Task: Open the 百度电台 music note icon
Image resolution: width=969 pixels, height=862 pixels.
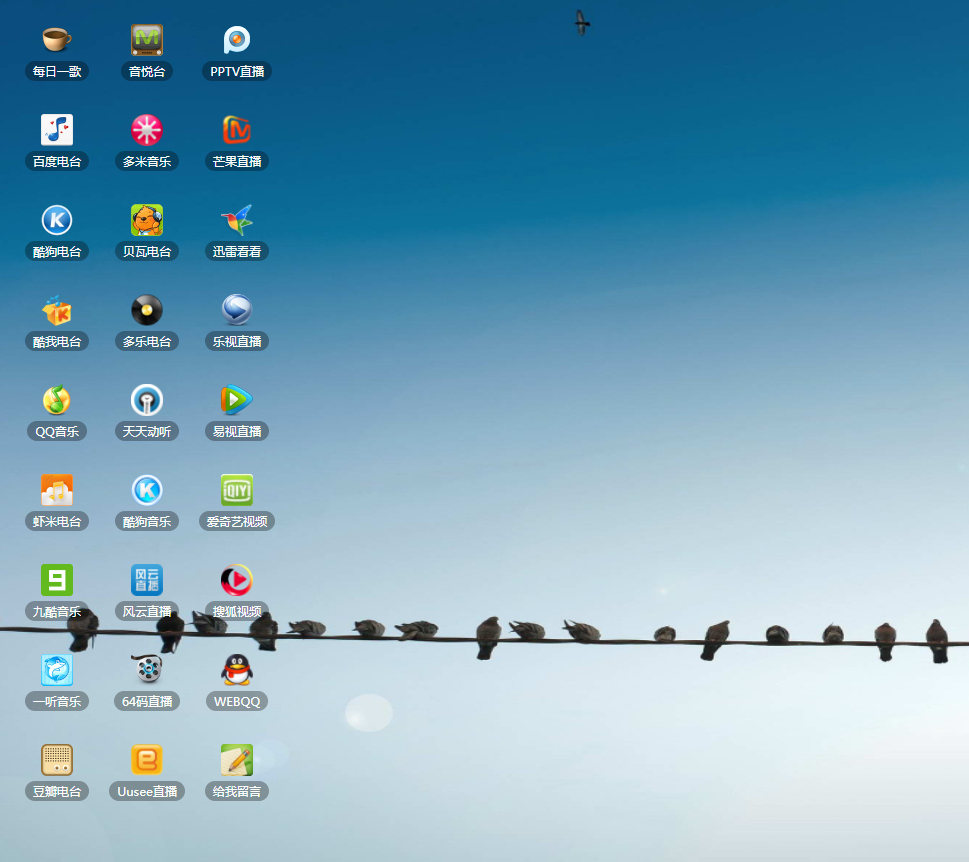Action: click(x=57, y=130)
